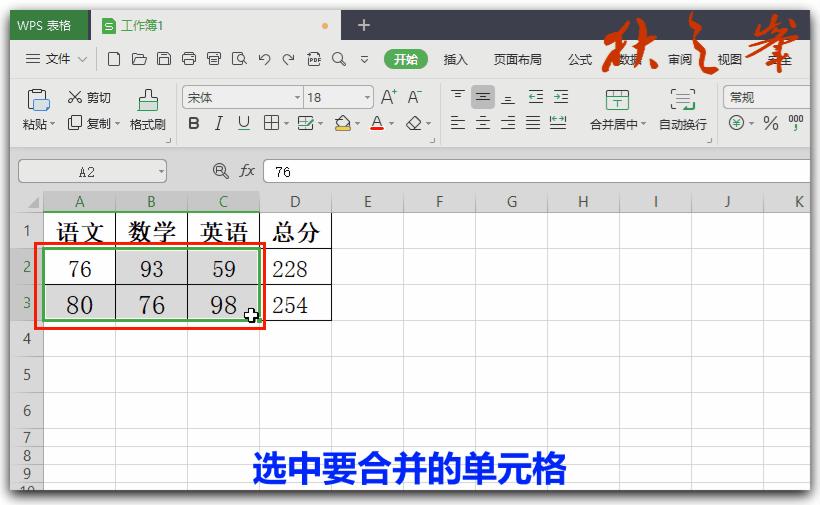820x505 pixels.
Task: Click the Align left icon
Action: 458,123
